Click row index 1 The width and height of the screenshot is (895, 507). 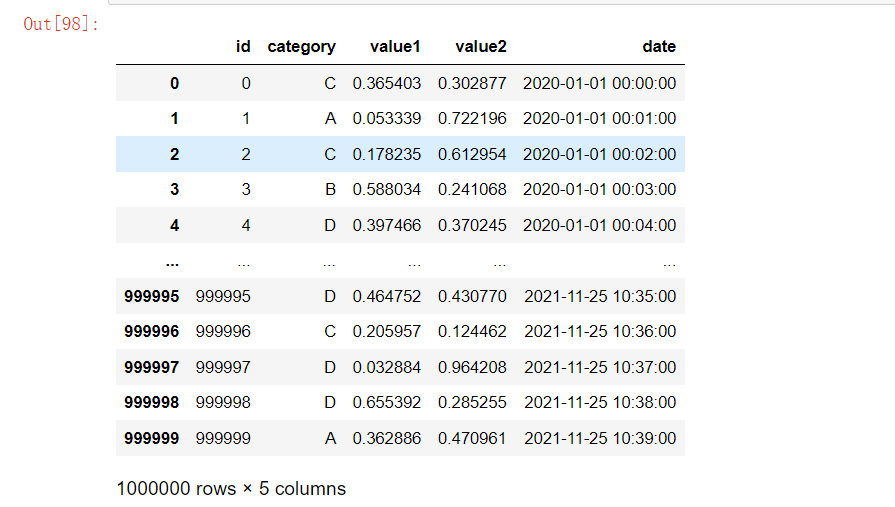click(175, 118)
